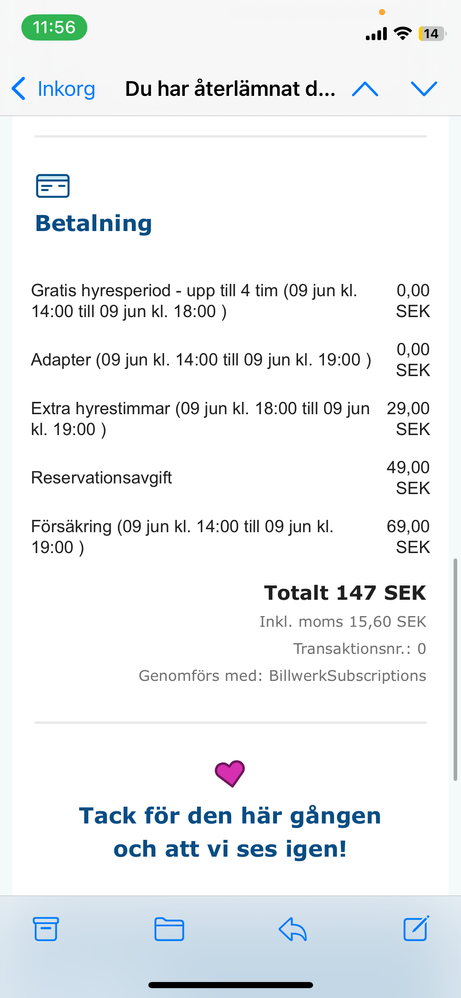
Task: Tap the Betalning heading
Action: (x=94, y=223)
